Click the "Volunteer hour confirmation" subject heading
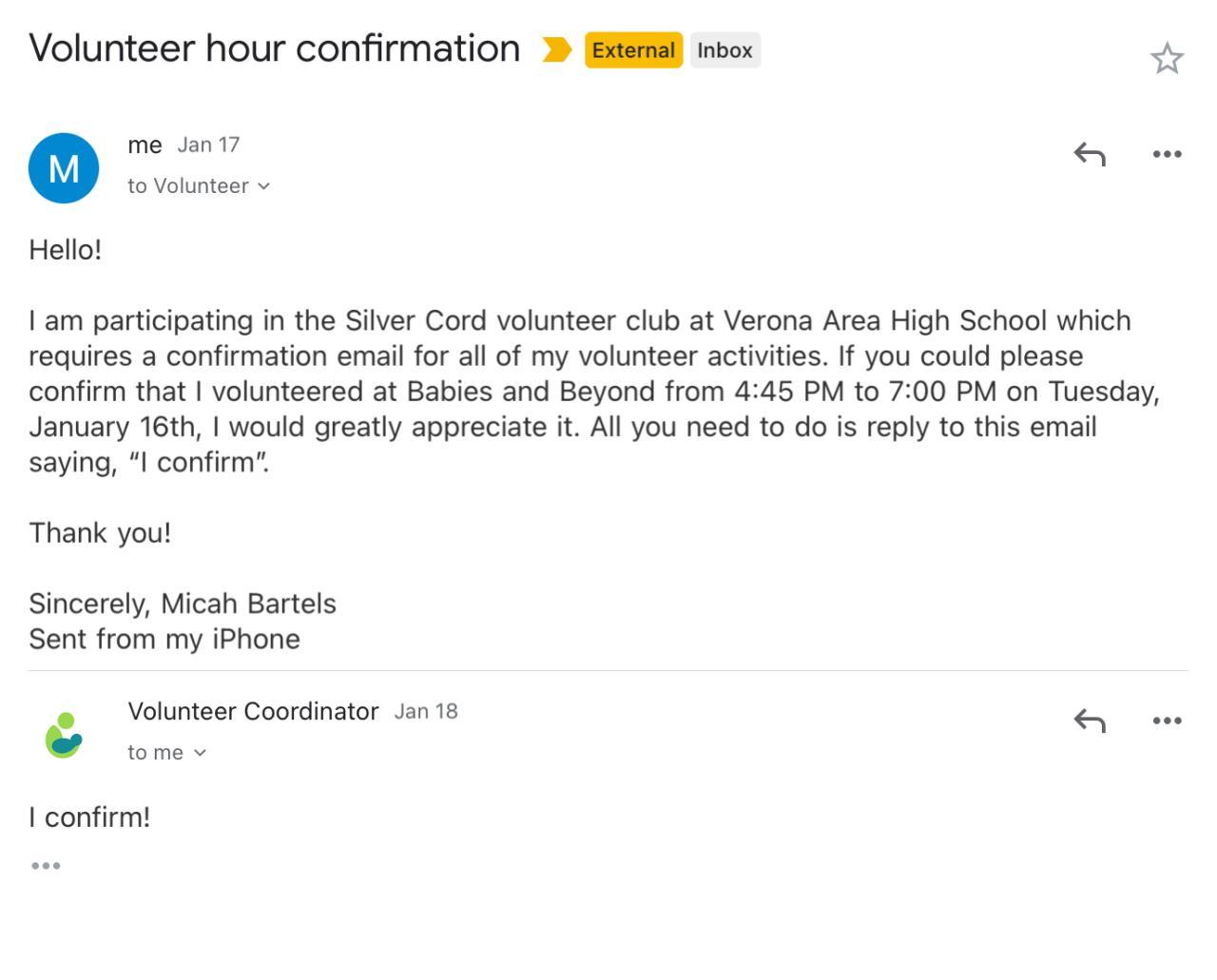Viewport: 1217px width, 980px height. pyautogui.click(x=275, y=48)
